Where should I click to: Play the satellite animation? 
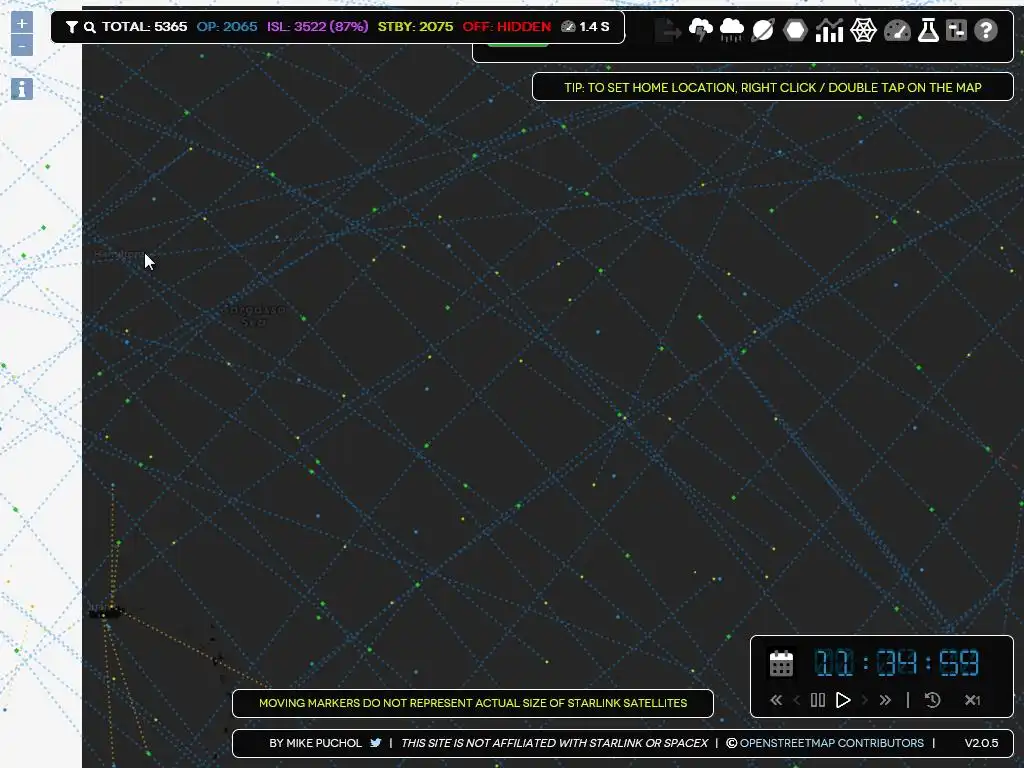pyautogui.click(x=843, y=700)
